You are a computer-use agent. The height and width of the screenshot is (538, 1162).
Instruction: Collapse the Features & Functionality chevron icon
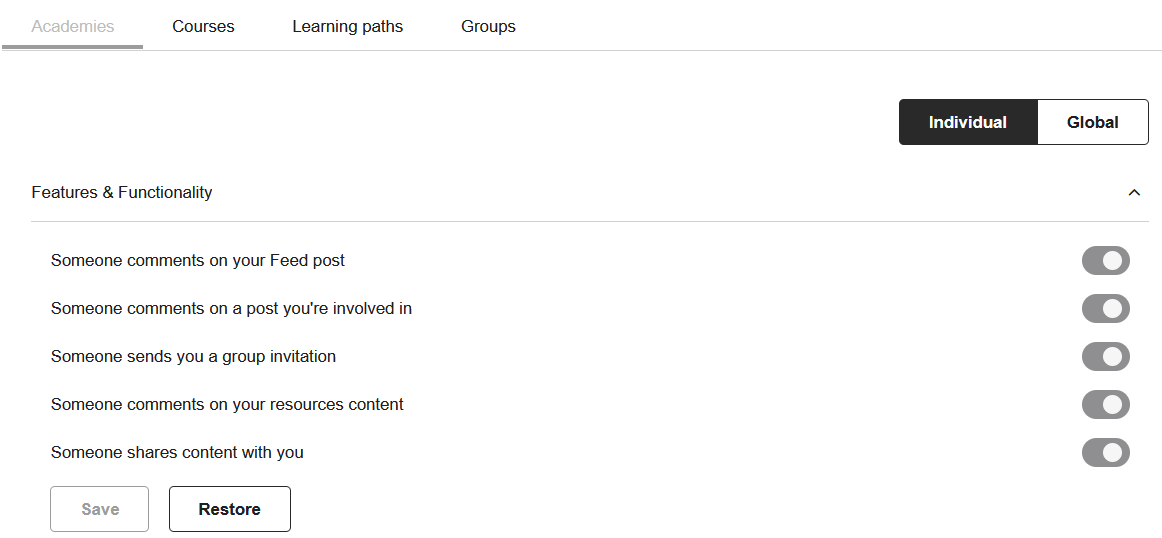coord(1133,193)
